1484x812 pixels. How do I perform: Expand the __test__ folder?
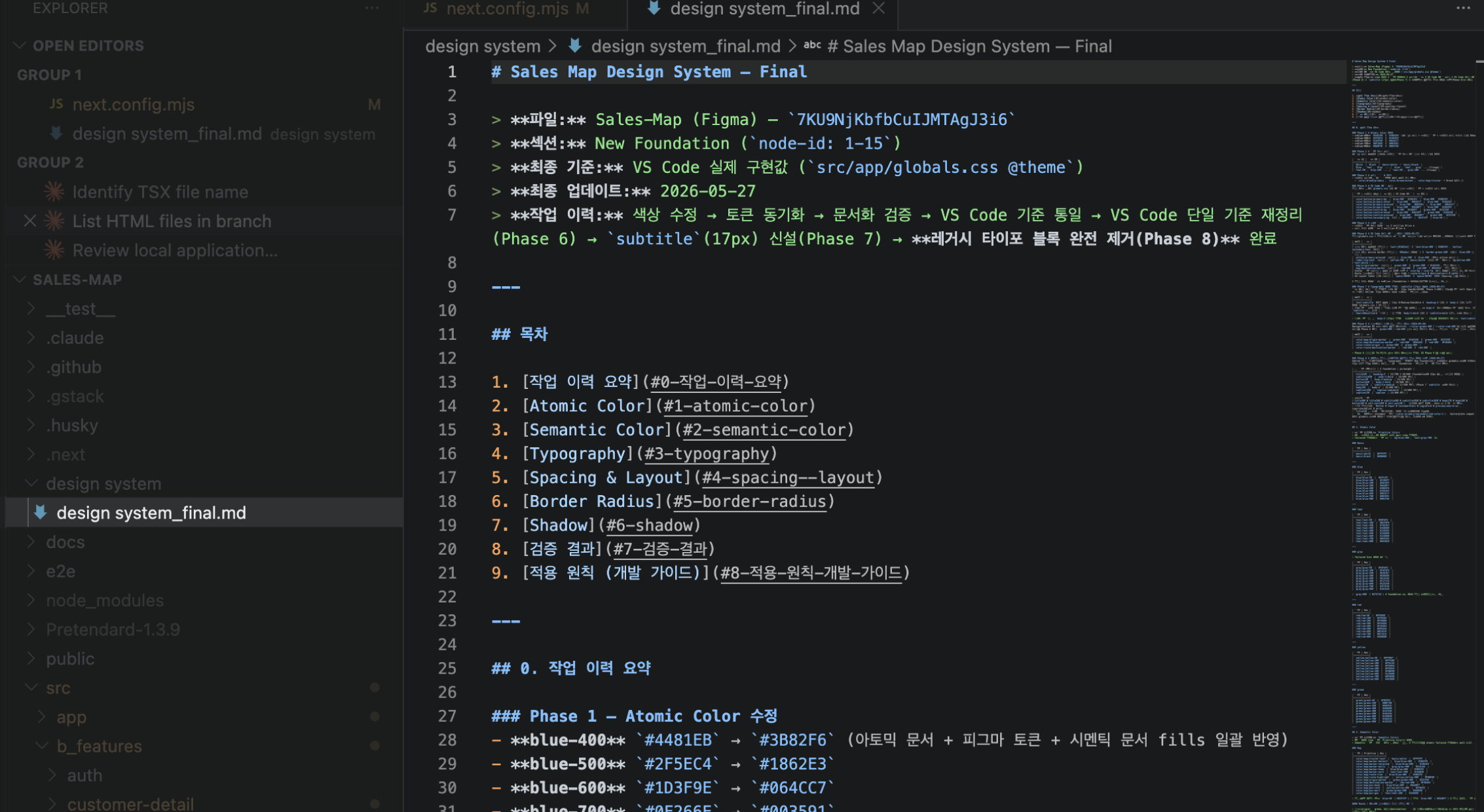point(31,308)
